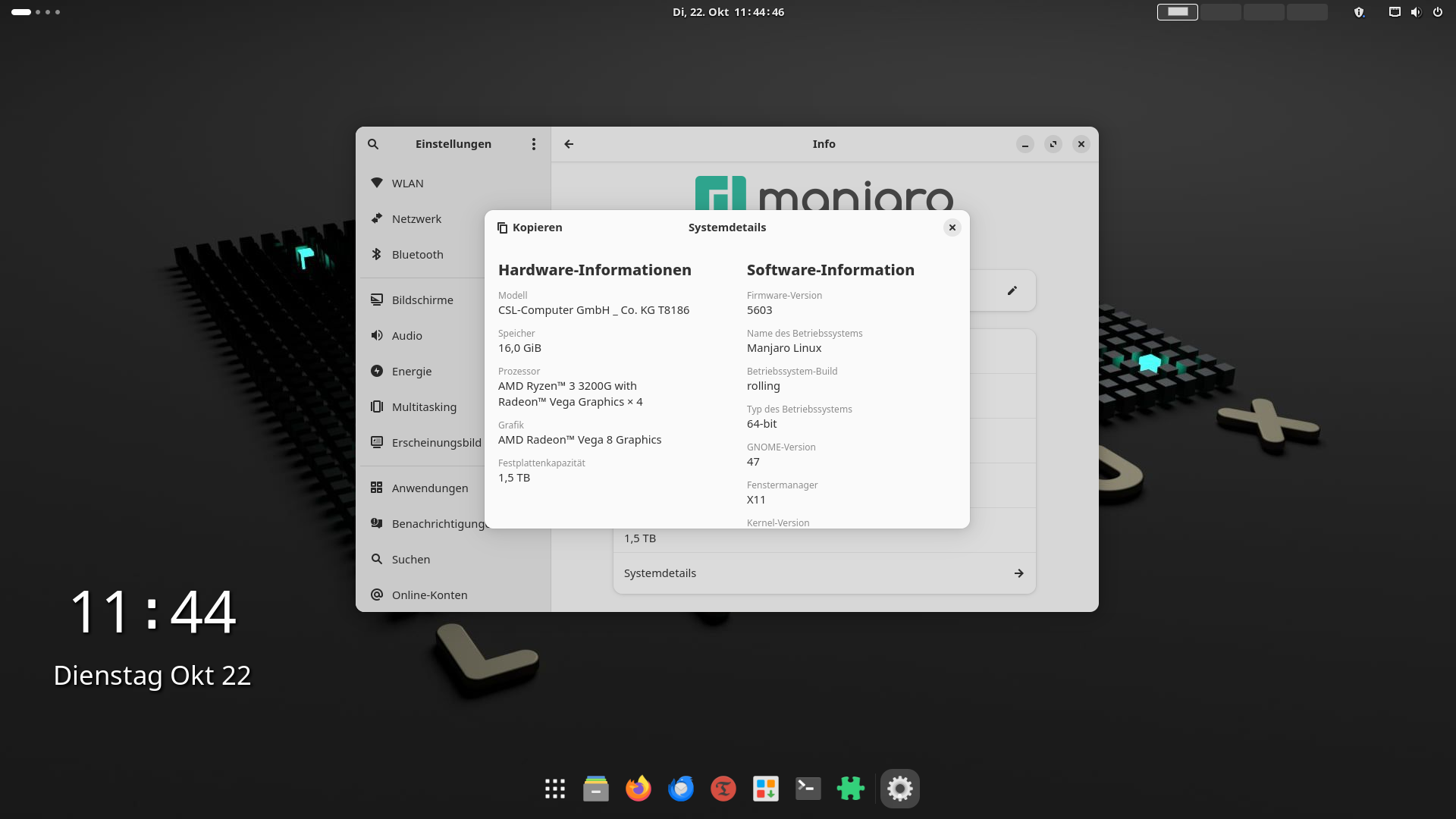1456x819 pixels.
Task: Open Netzwerk settings
Action: point(416,219)
